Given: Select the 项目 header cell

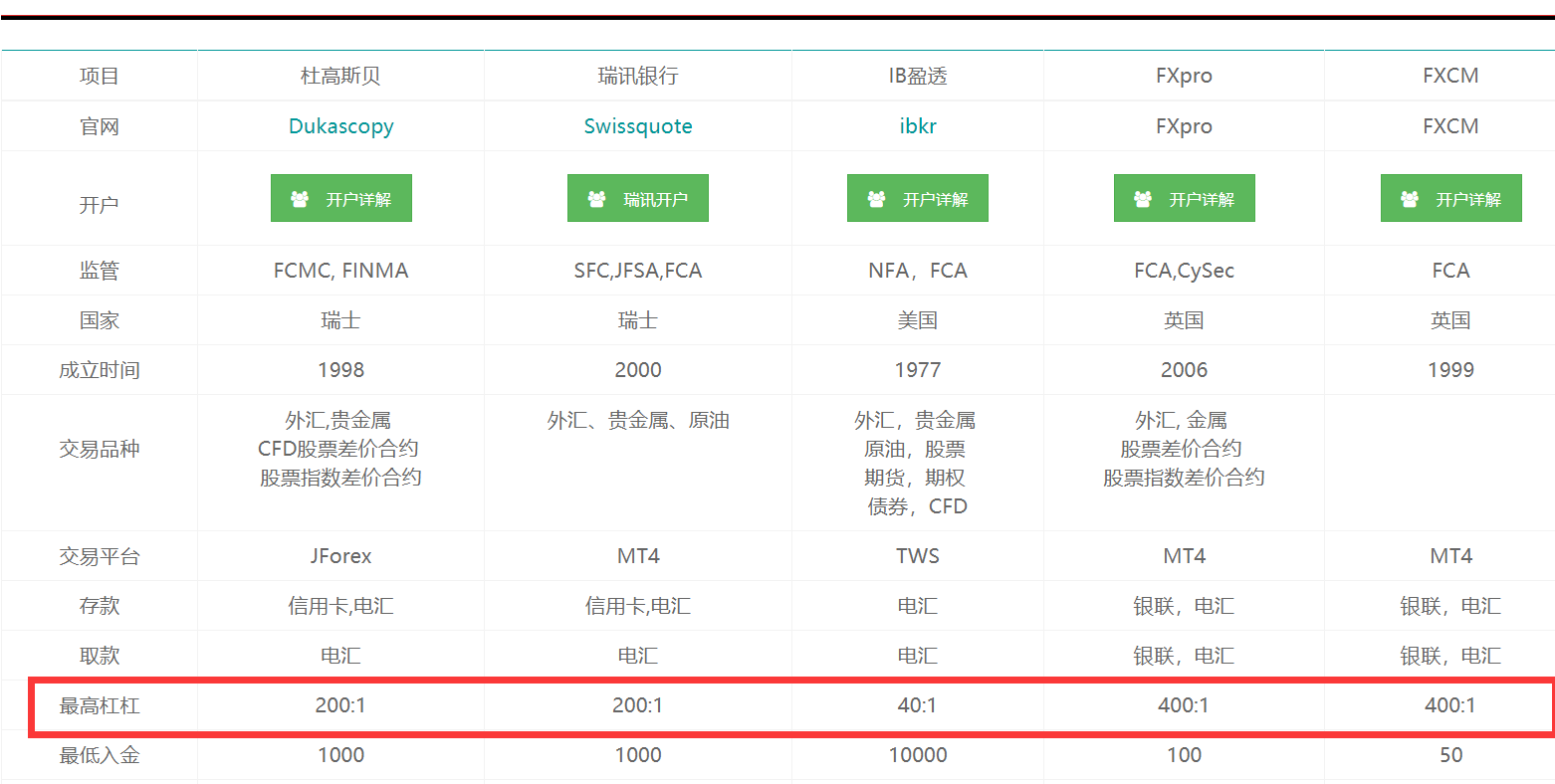Looking at the screenshot, I should click(100, 76).
